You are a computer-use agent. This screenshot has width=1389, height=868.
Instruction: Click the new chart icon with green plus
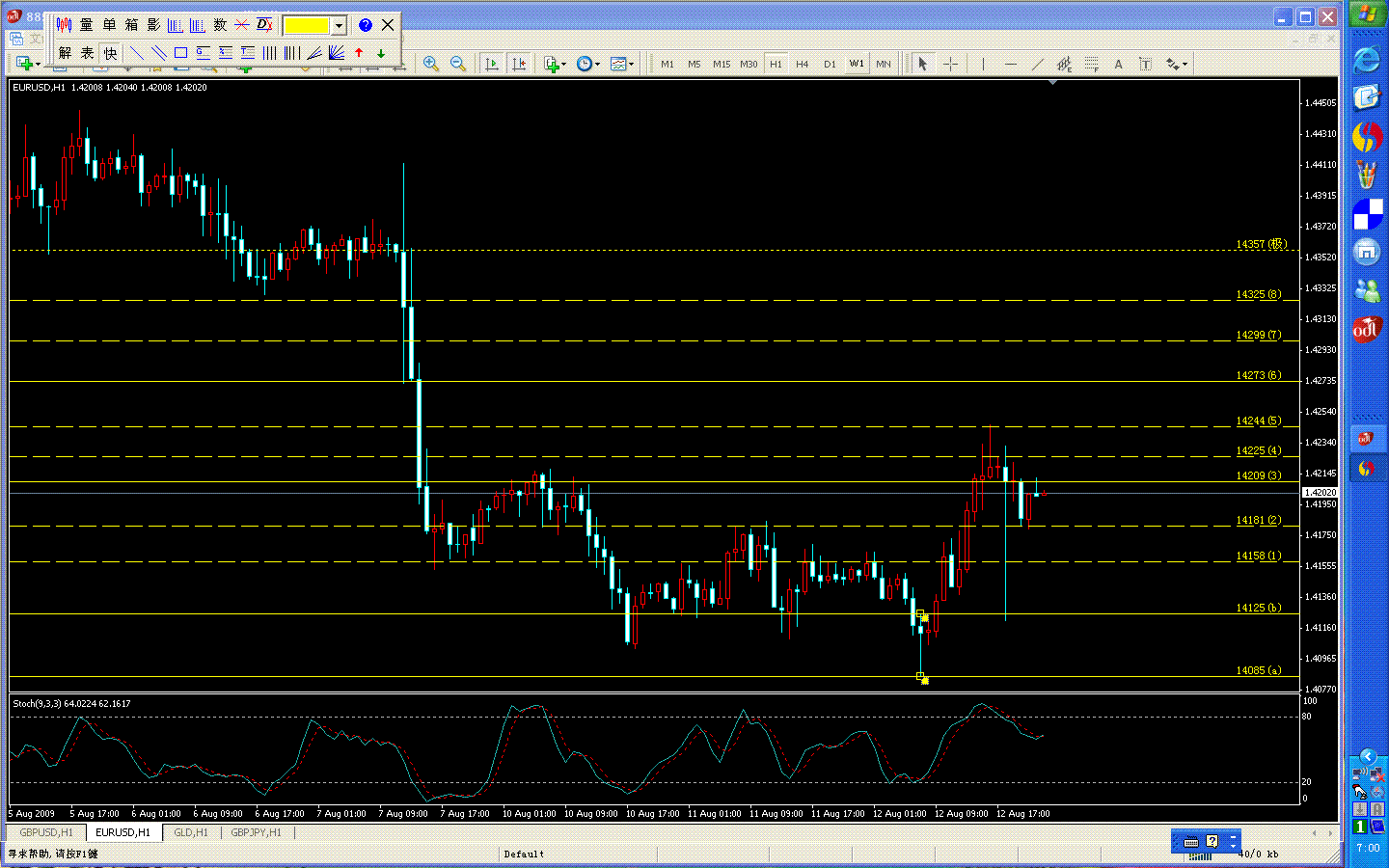coord(23,64)
